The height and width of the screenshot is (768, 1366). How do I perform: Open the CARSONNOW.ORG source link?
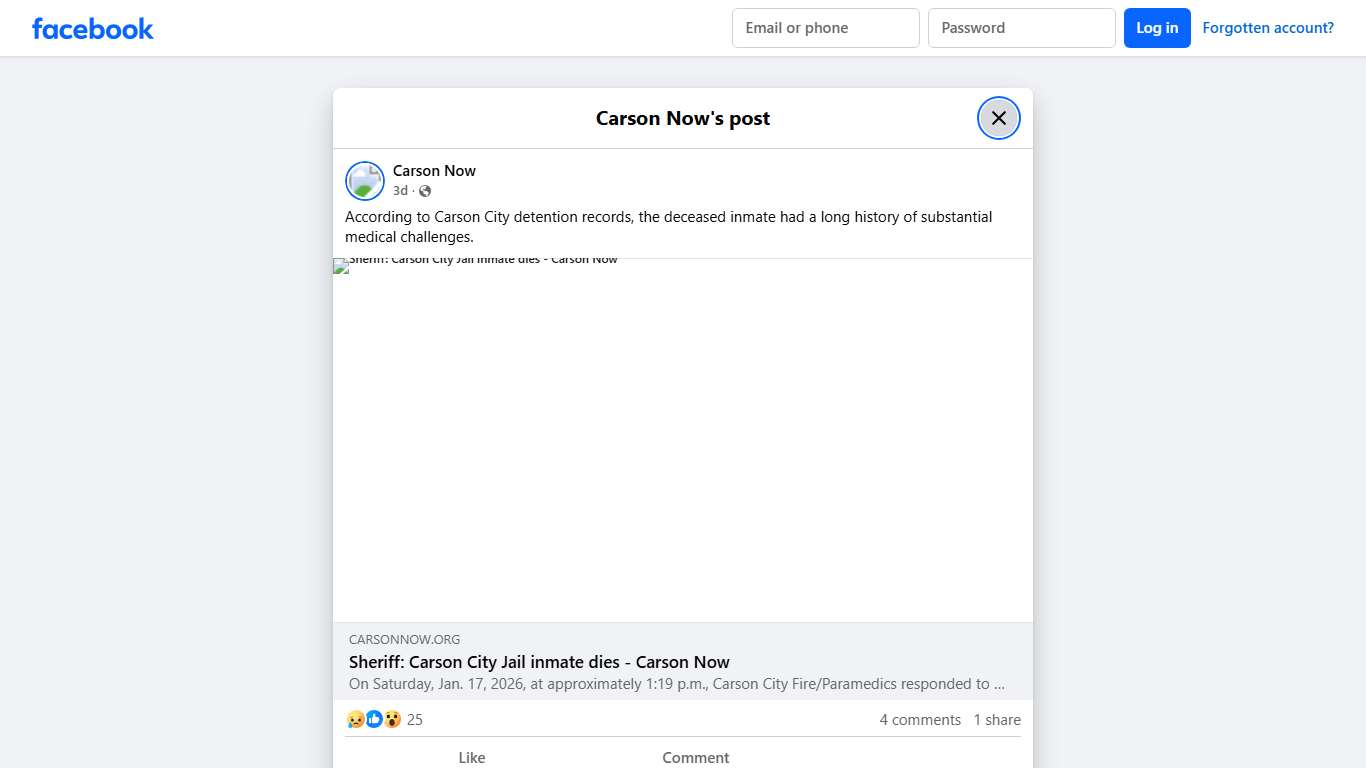404,639
